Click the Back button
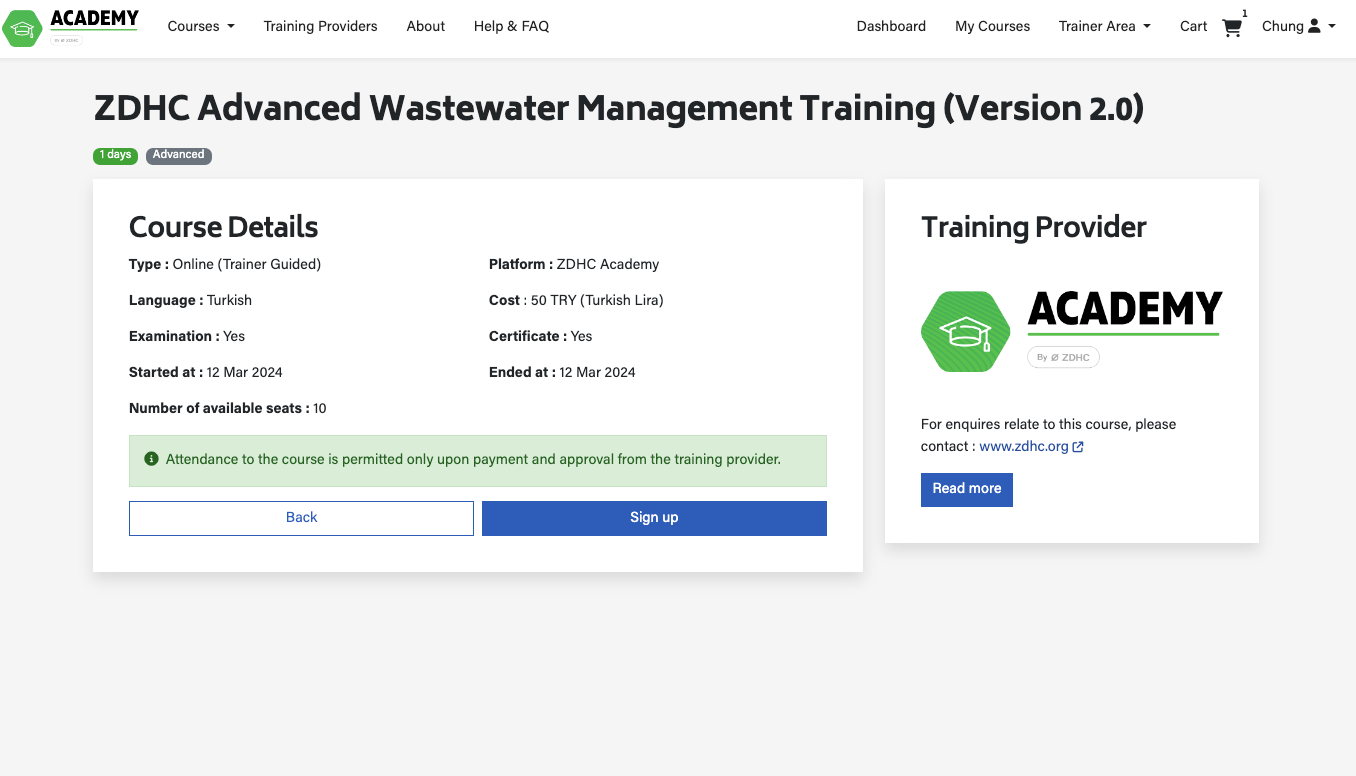The width and height of the screenshot is (1356, 776). coord(301,518)
